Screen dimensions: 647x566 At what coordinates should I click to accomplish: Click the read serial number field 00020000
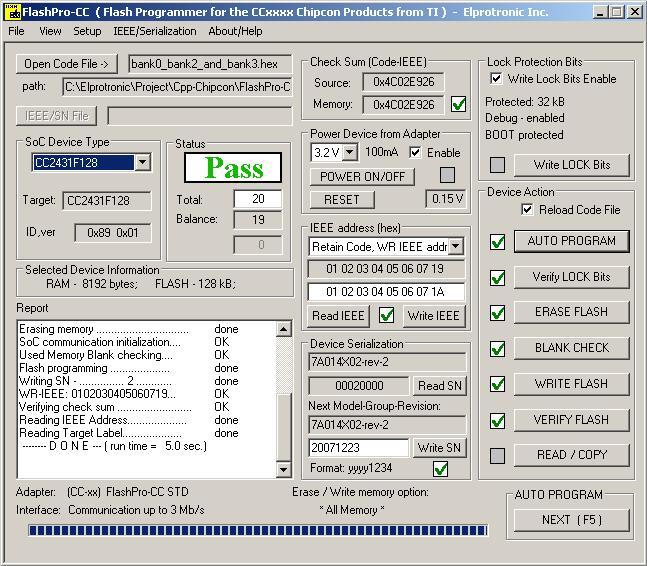coord(359,386)
